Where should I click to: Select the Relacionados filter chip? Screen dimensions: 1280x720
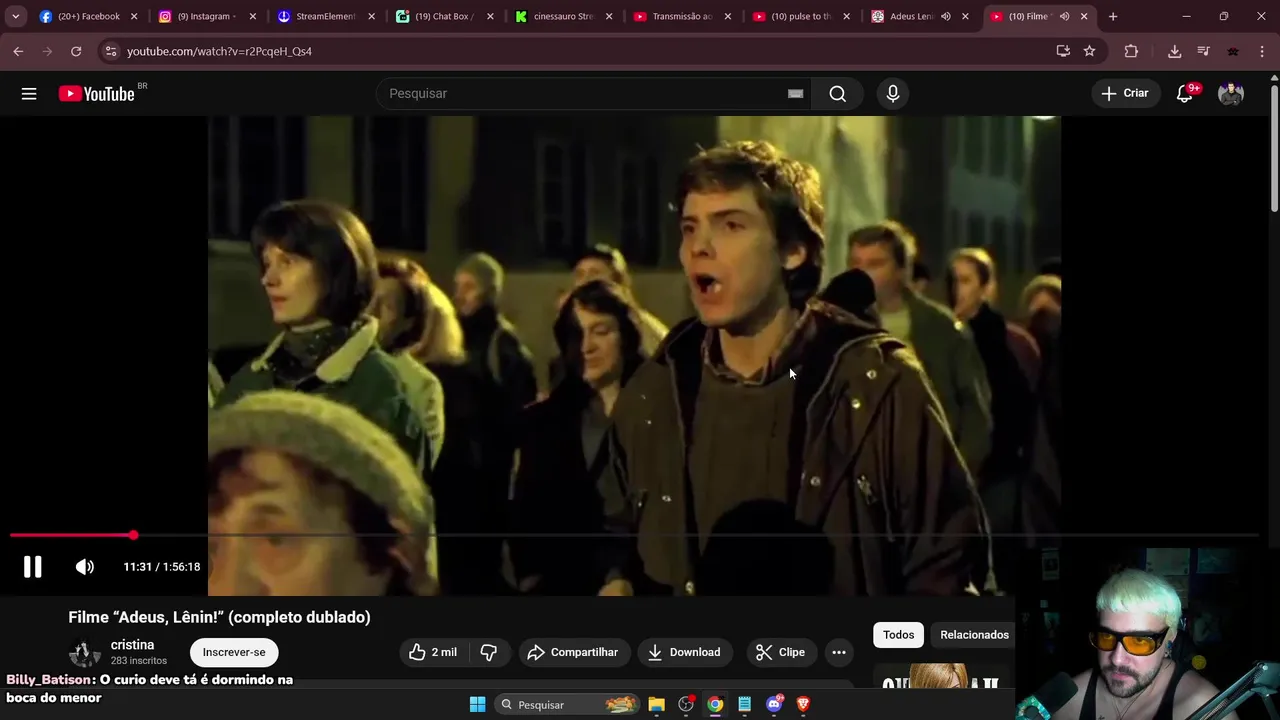[x=974, y=635]
